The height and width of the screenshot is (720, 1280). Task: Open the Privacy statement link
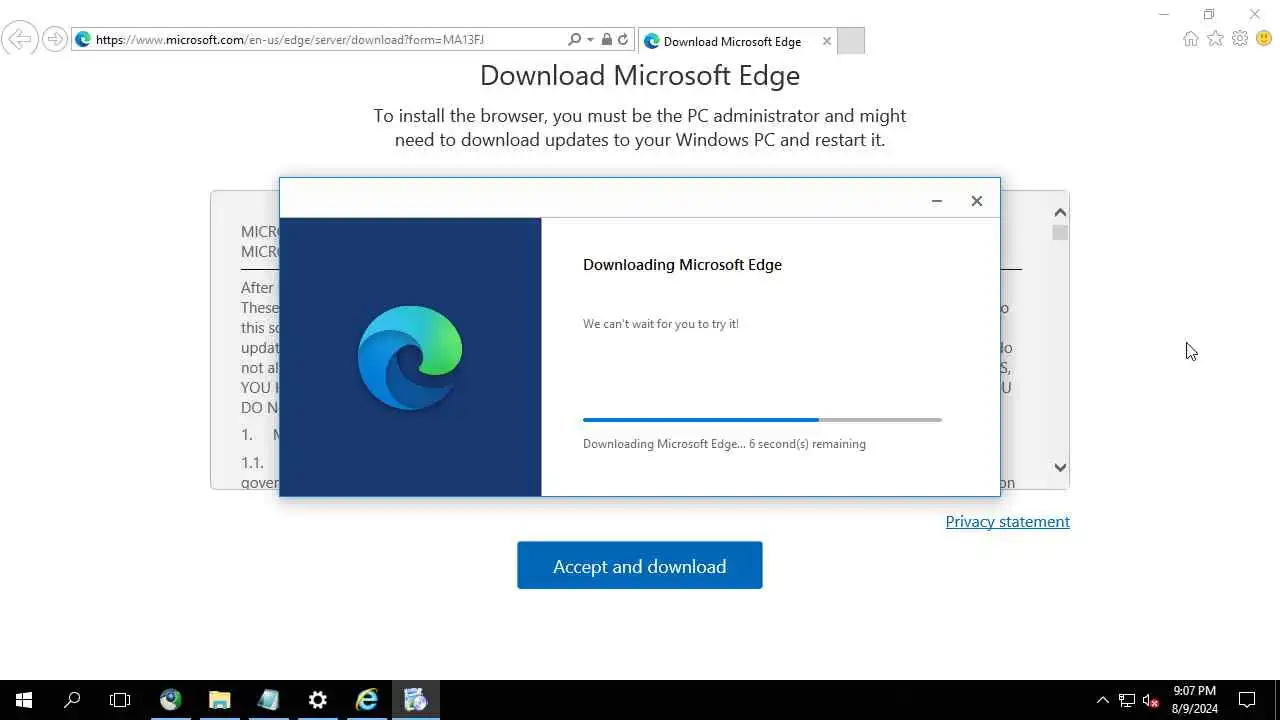pyautogui.click(x=1008, y=522)
